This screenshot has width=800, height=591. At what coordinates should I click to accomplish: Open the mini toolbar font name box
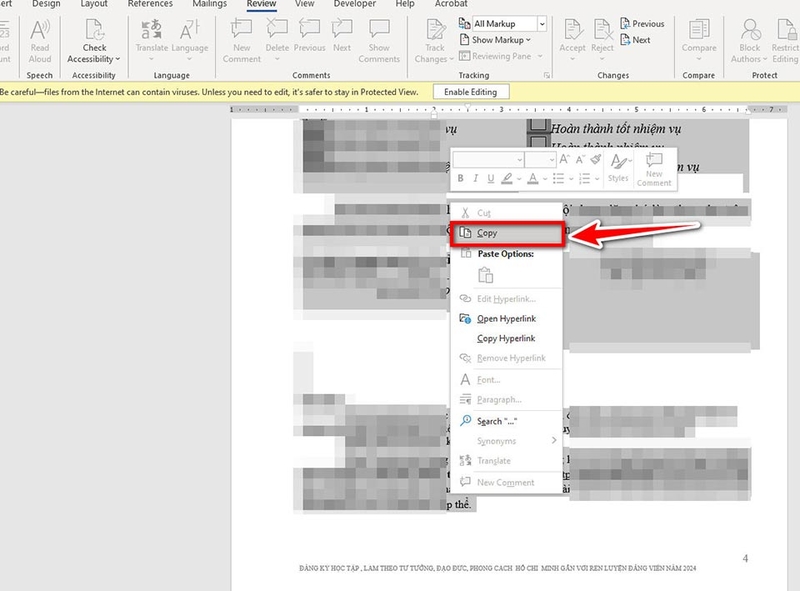point(488,160)
